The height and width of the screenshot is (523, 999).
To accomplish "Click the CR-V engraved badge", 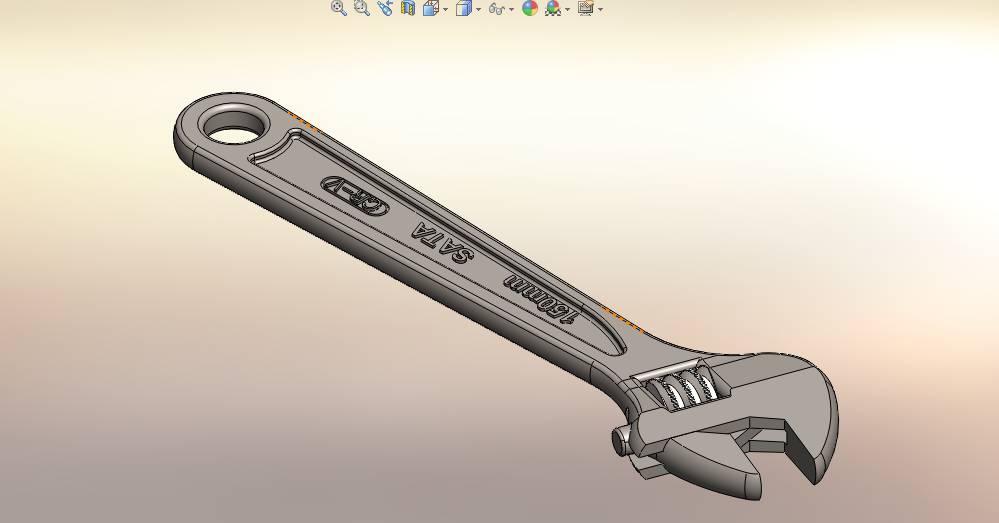I will tap(356, 196).
